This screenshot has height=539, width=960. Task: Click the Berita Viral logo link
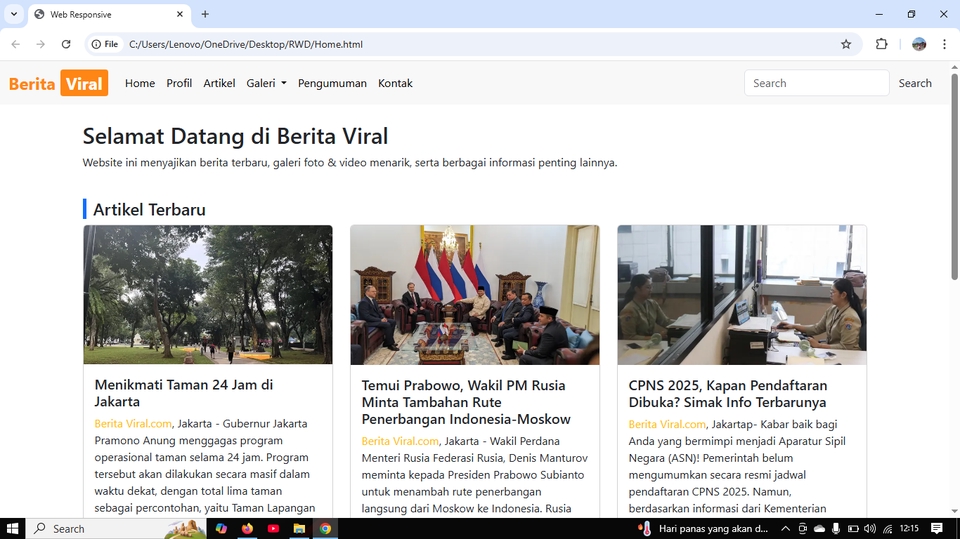click(x=58, y=83)
